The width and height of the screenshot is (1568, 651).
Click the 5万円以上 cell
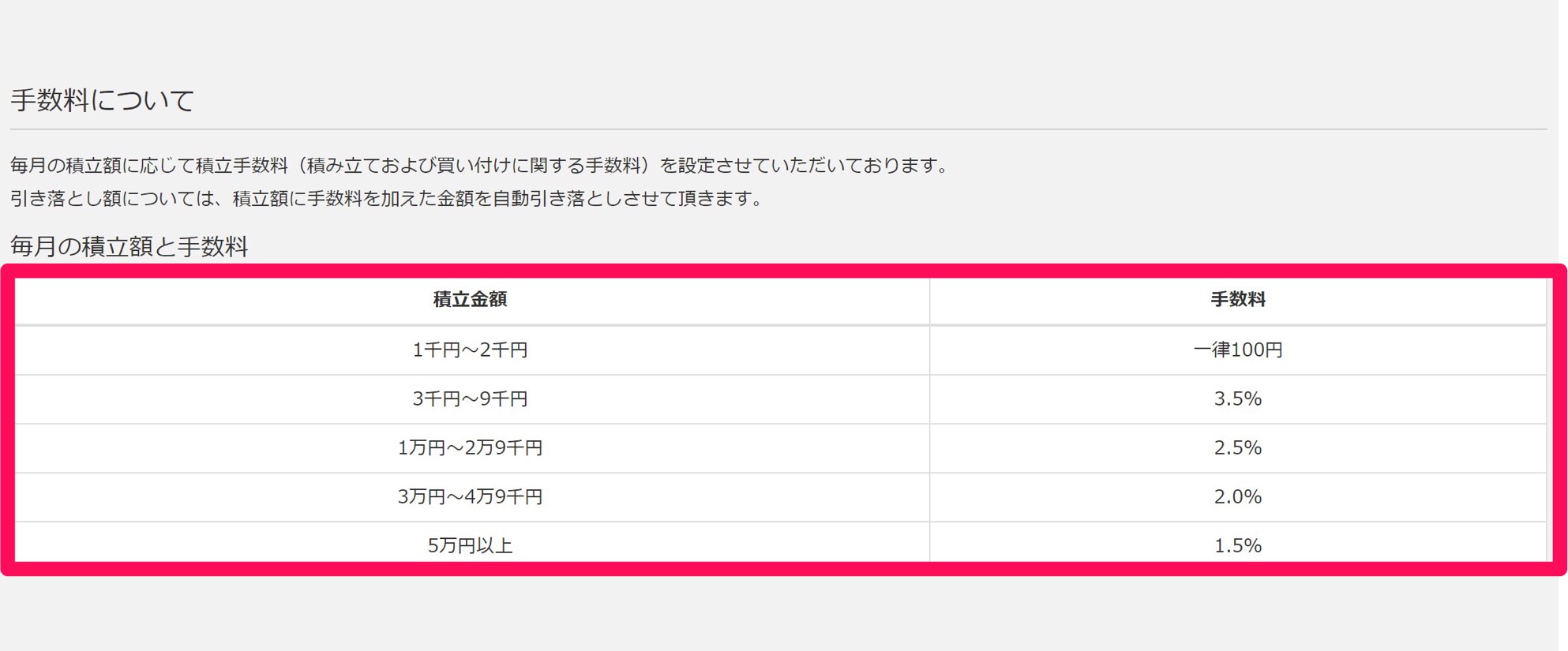click(470, 544)
